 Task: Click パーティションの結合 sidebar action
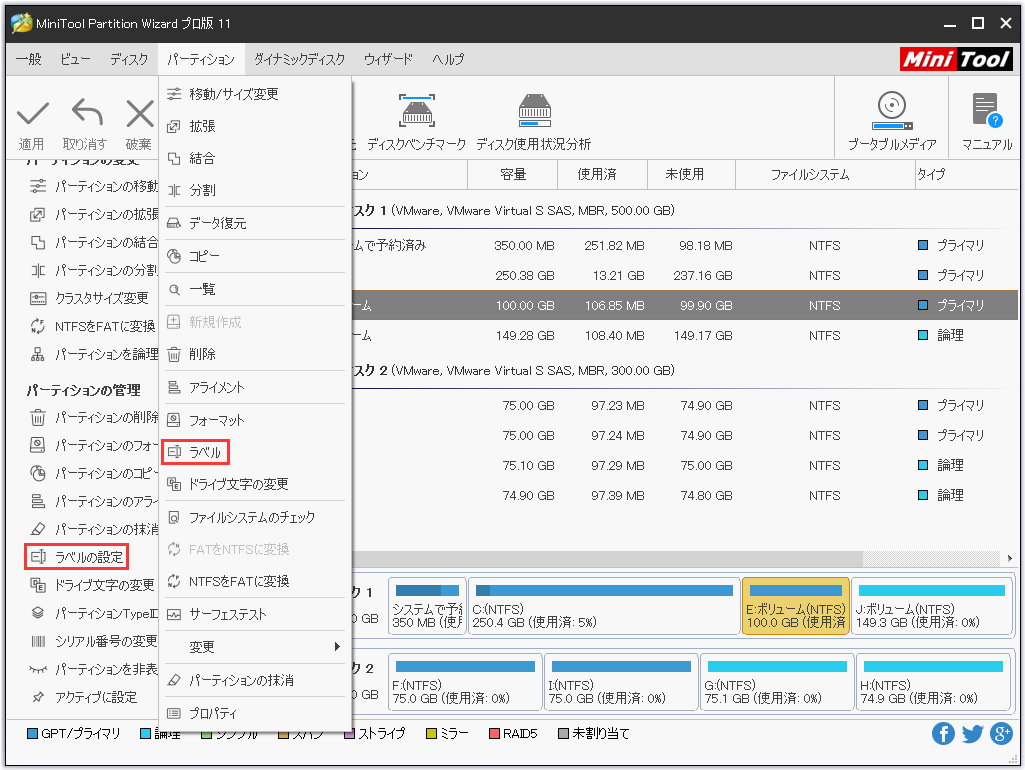(x=93, y=243)
